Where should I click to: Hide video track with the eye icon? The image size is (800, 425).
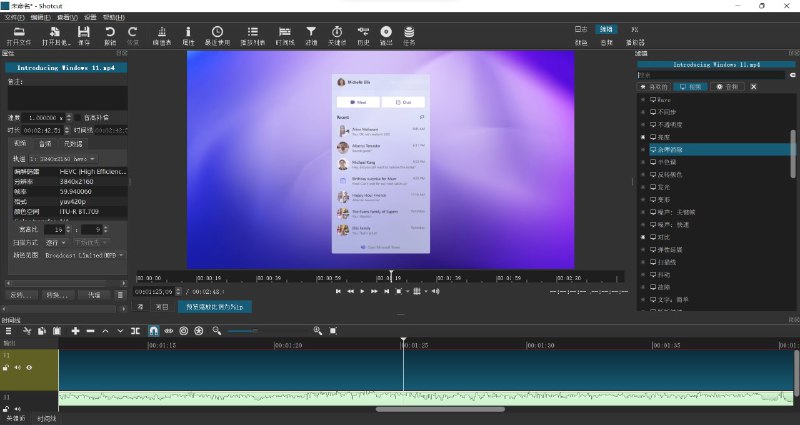click(x=29, y=368)
